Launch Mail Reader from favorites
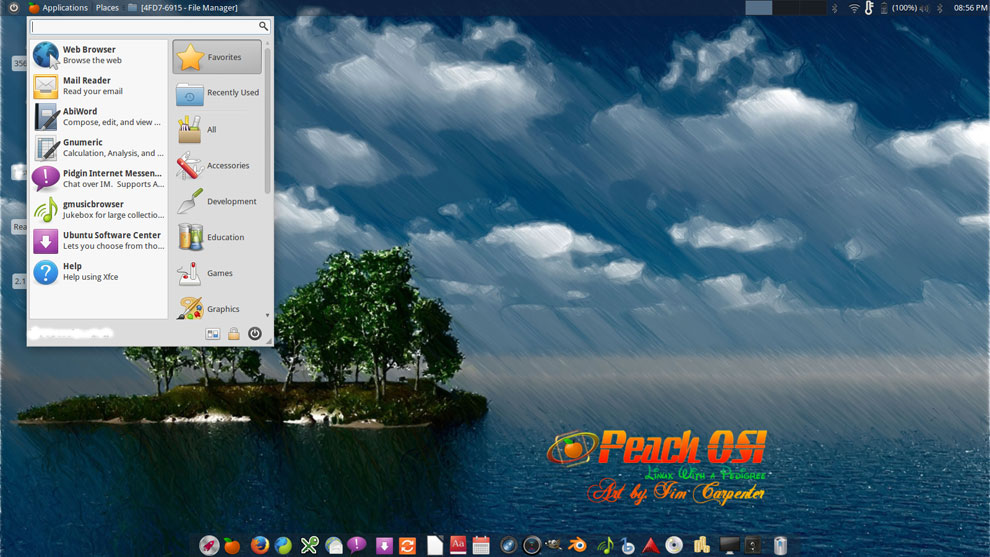990x557 pixels. point(98,86)
